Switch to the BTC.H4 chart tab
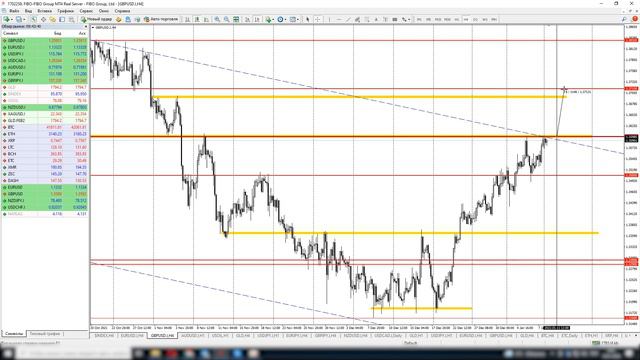 click(x=547, y=336)
